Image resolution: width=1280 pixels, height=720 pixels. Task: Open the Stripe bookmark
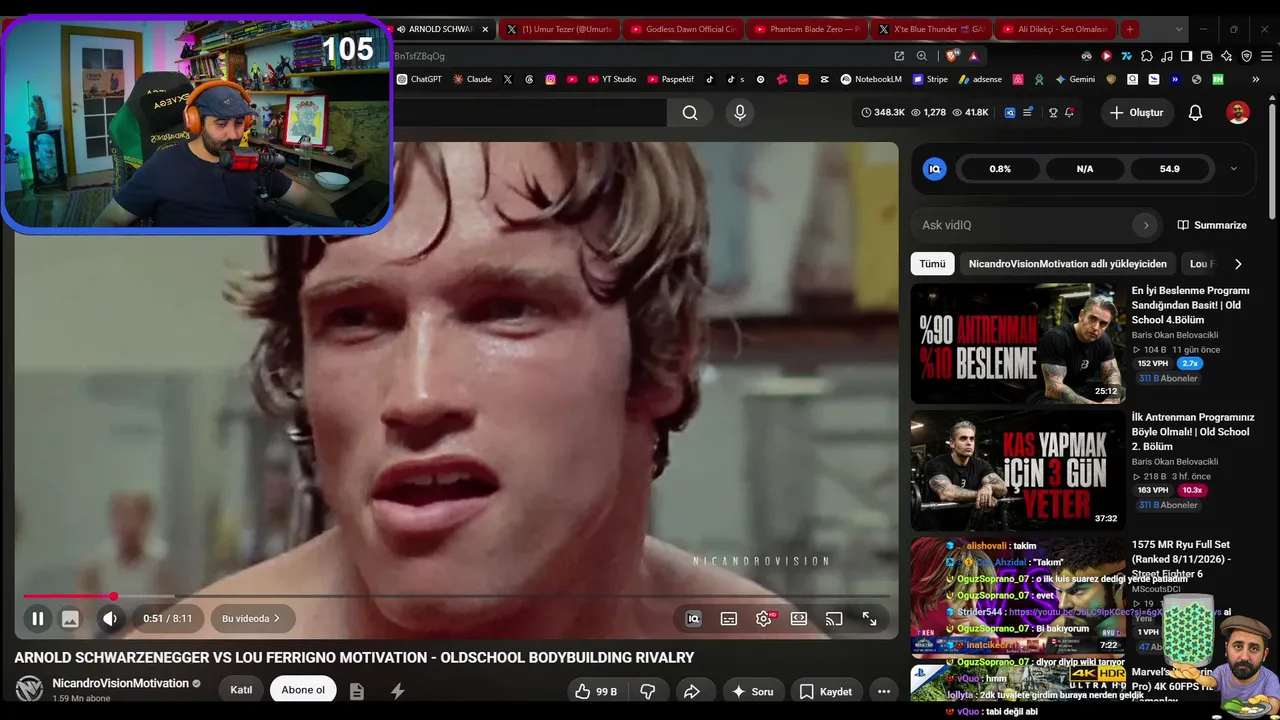(x=930, y=79)
